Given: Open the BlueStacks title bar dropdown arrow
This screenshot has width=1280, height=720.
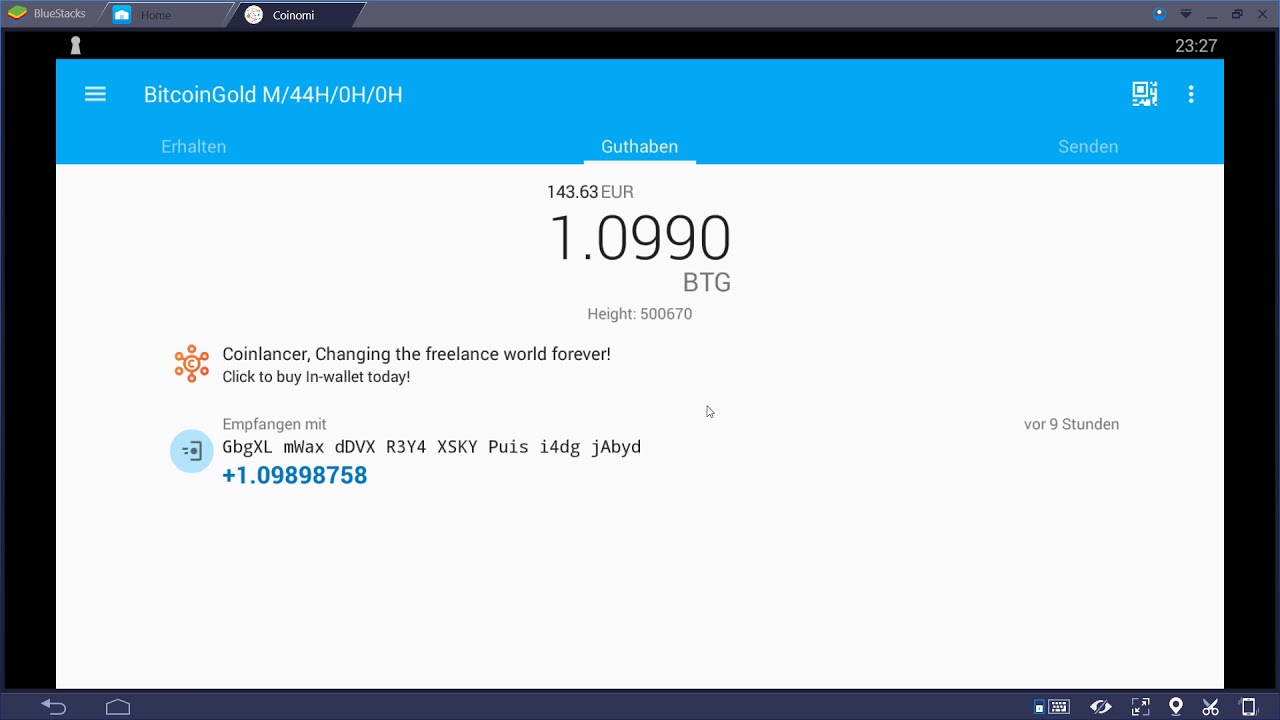Looking at the screenshot, I should (1186, 14).
